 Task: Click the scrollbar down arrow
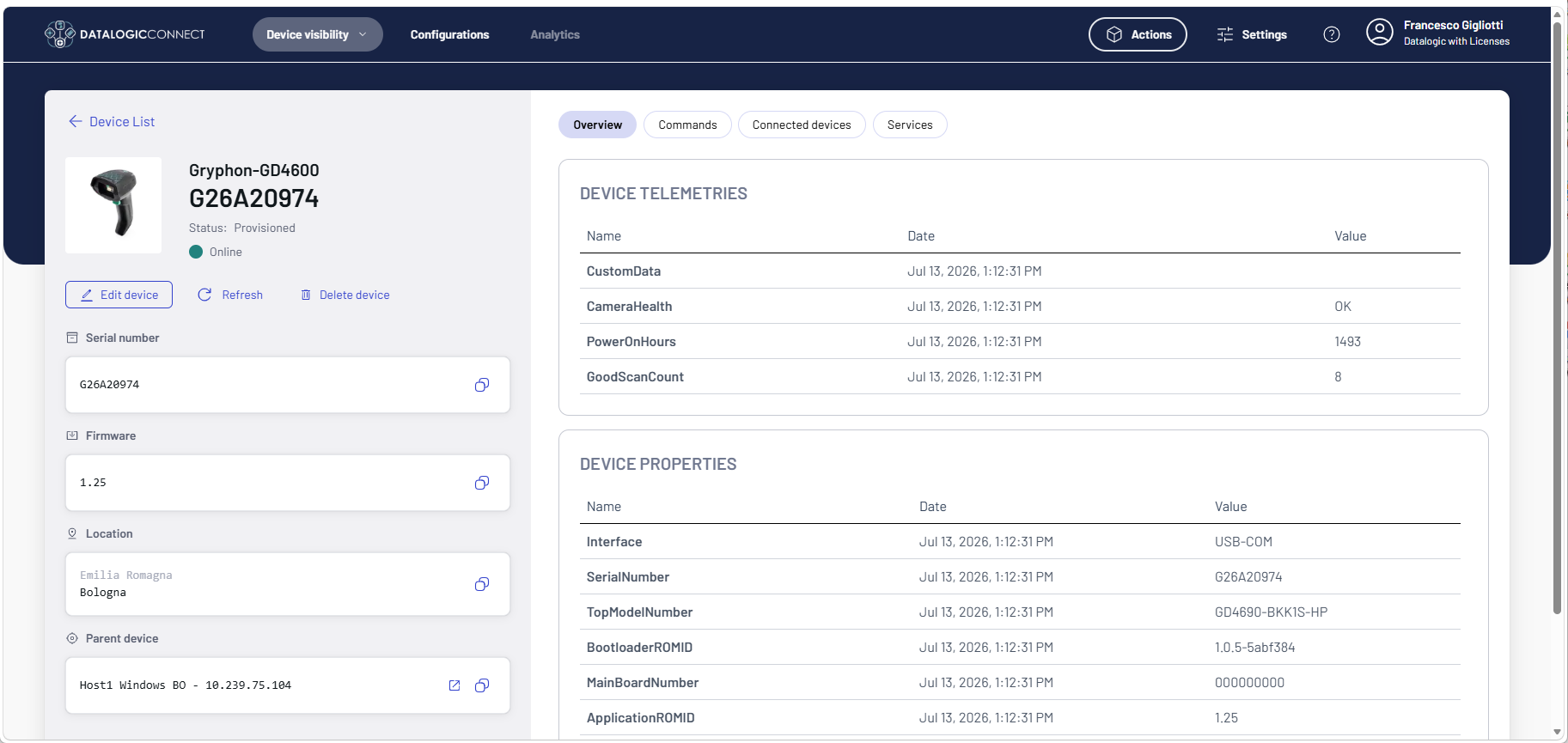pos(1557,733)
